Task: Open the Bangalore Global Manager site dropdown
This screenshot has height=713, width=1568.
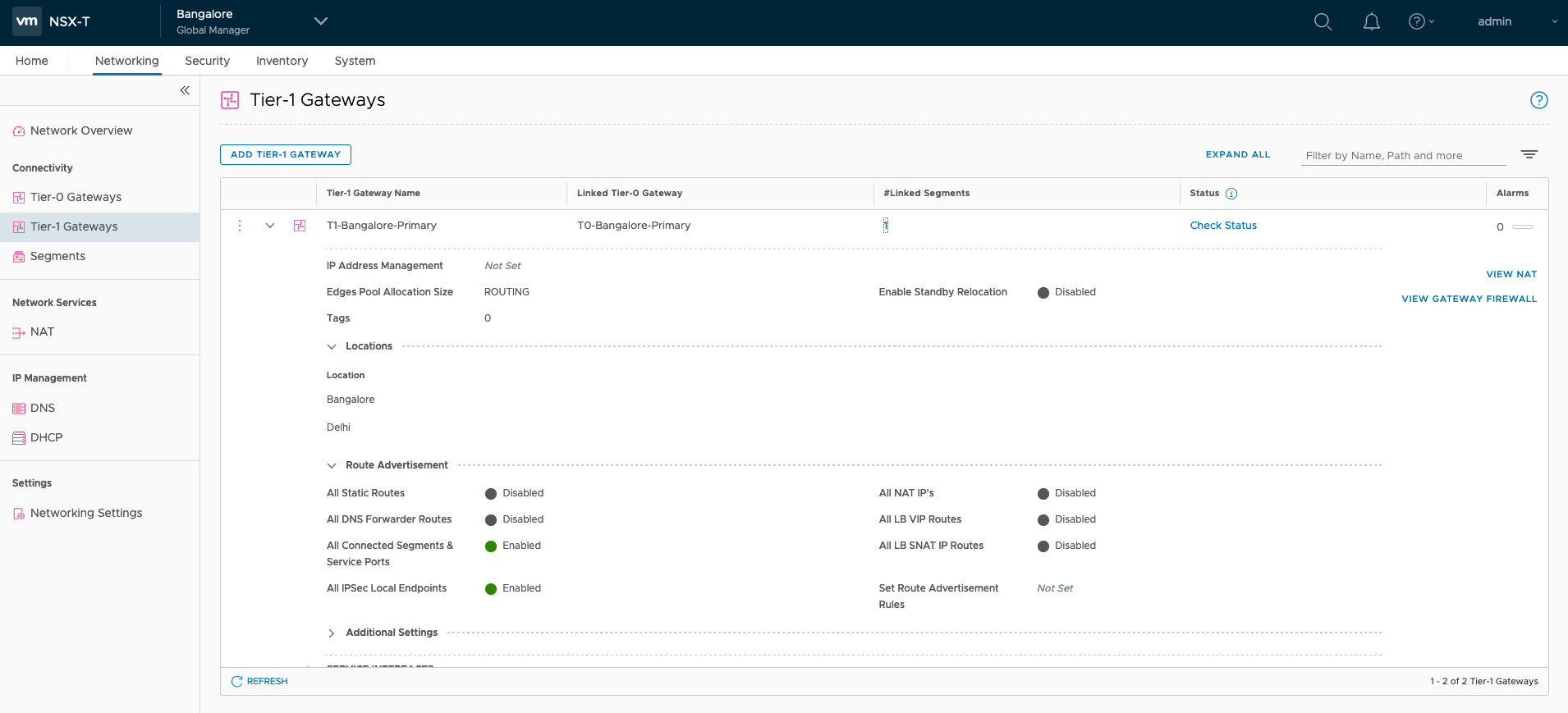Action: pos(320,21)
